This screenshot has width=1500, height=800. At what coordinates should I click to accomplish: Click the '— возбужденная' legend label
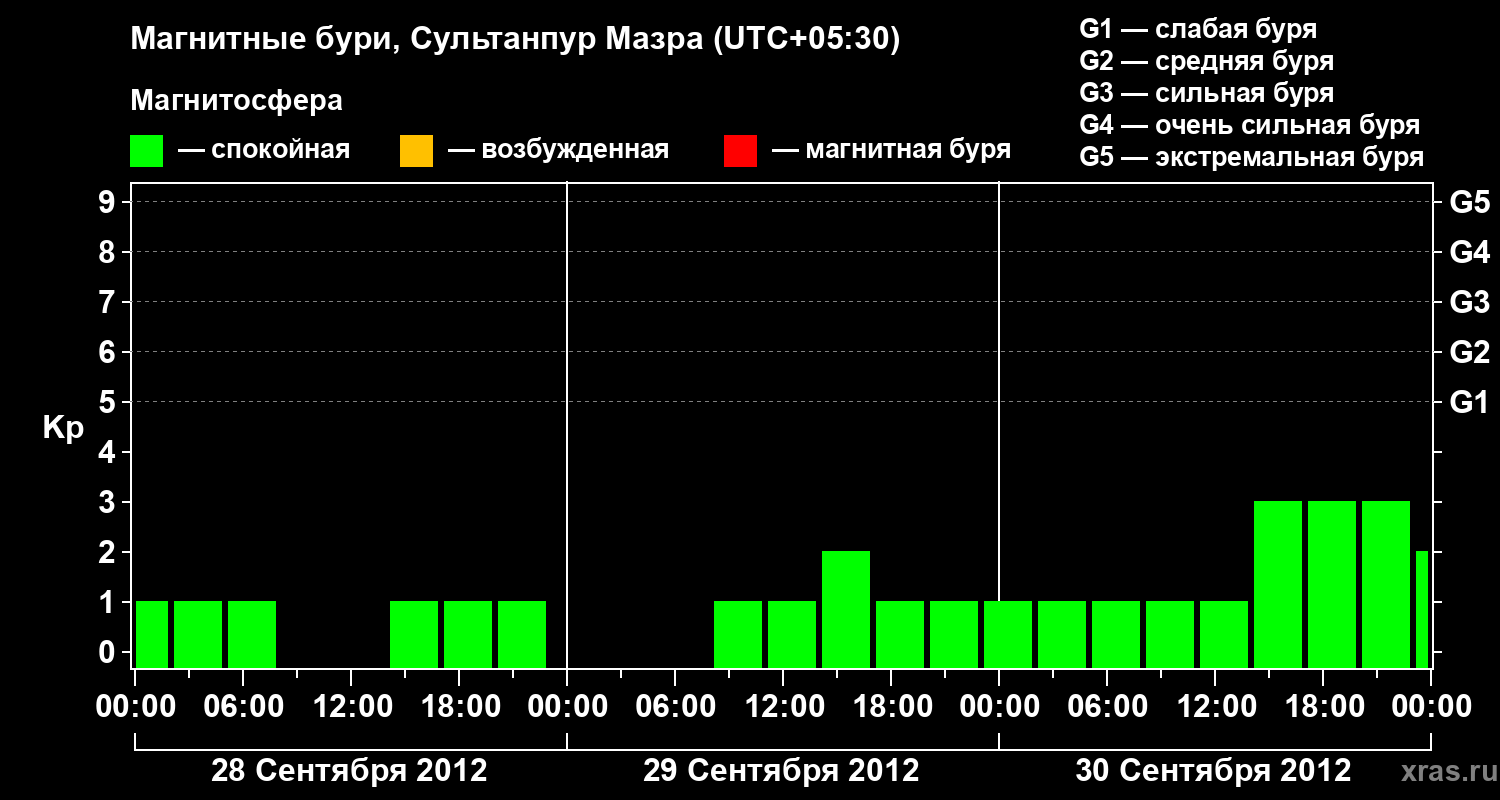pyautogui.click(x=558, y=150)
